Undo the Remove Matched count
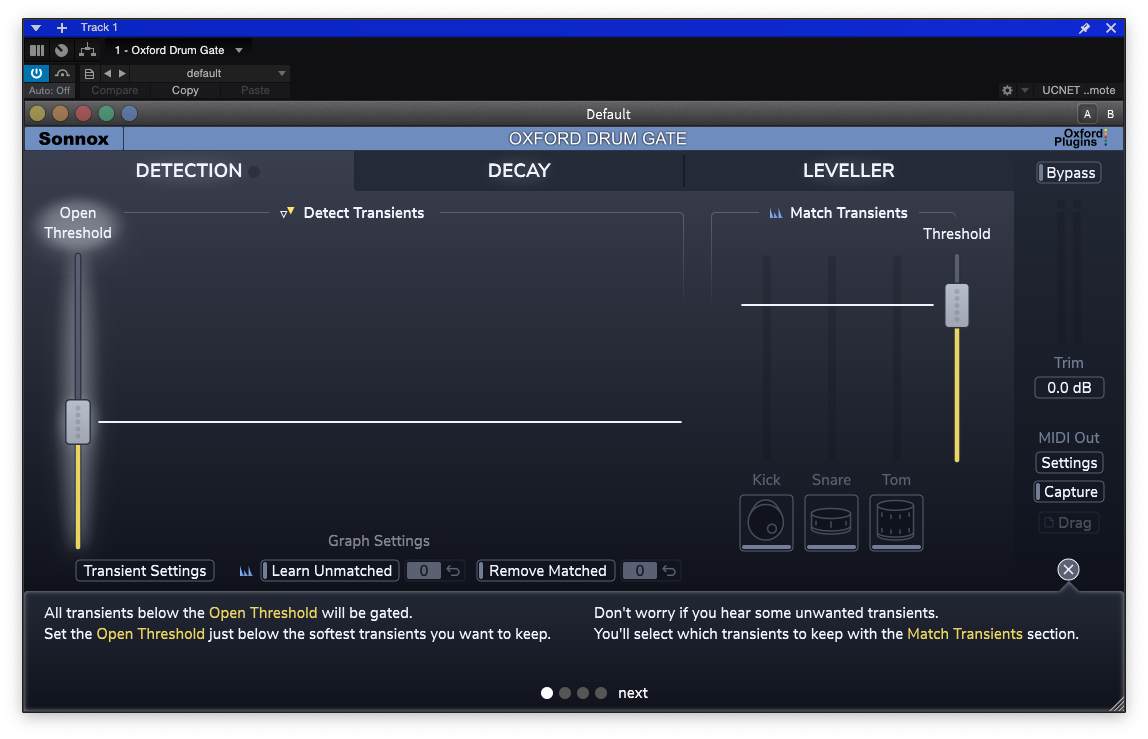The width and height of the screenshot is (1148, 739). (x=669, y=571)
